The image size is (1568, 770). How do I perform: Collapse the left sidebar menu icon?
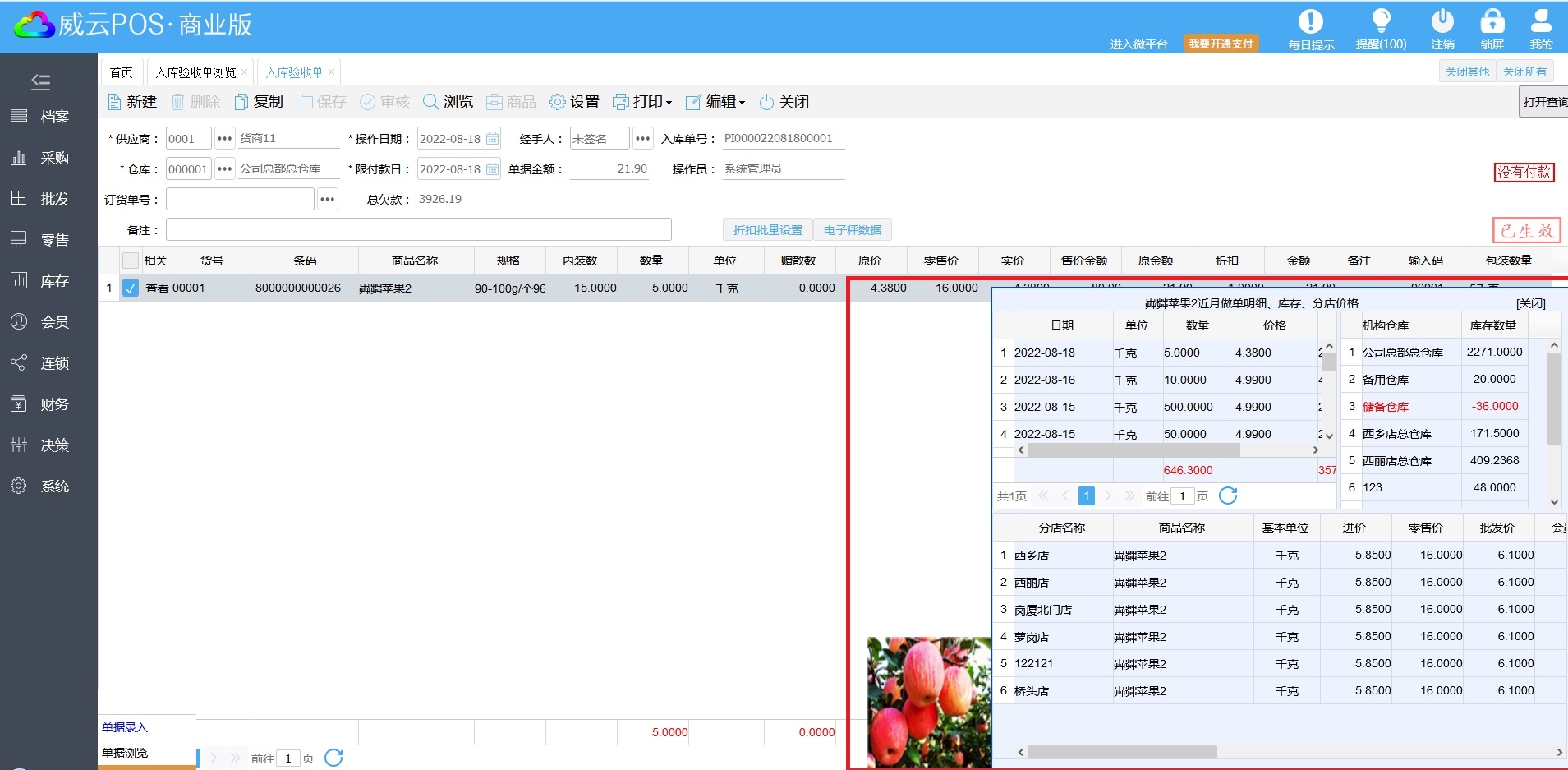(40, 81)
